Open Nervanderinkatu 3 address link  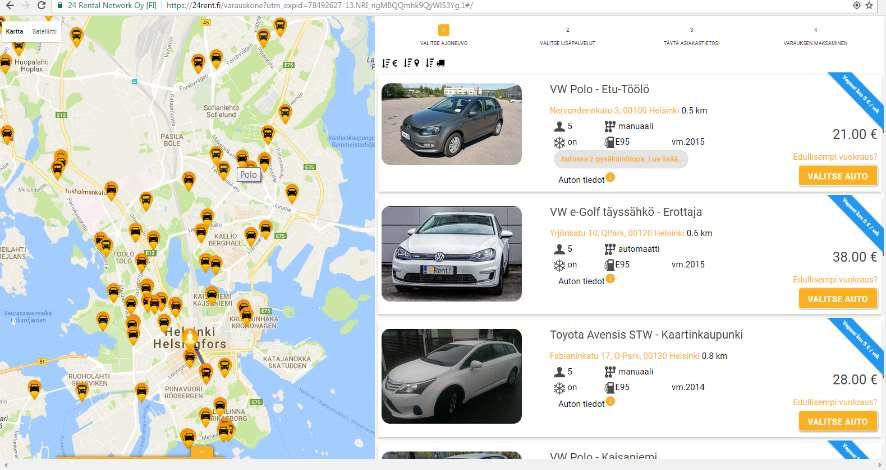pos(614,111)
